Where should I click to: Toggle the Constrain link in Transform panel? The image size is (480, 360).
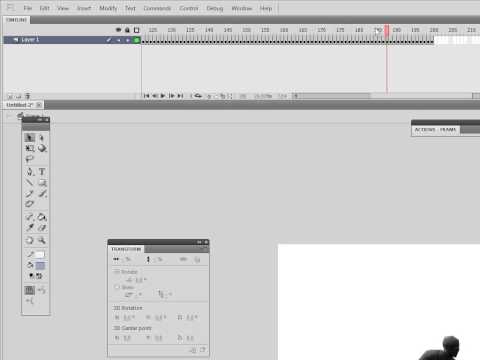183,259
